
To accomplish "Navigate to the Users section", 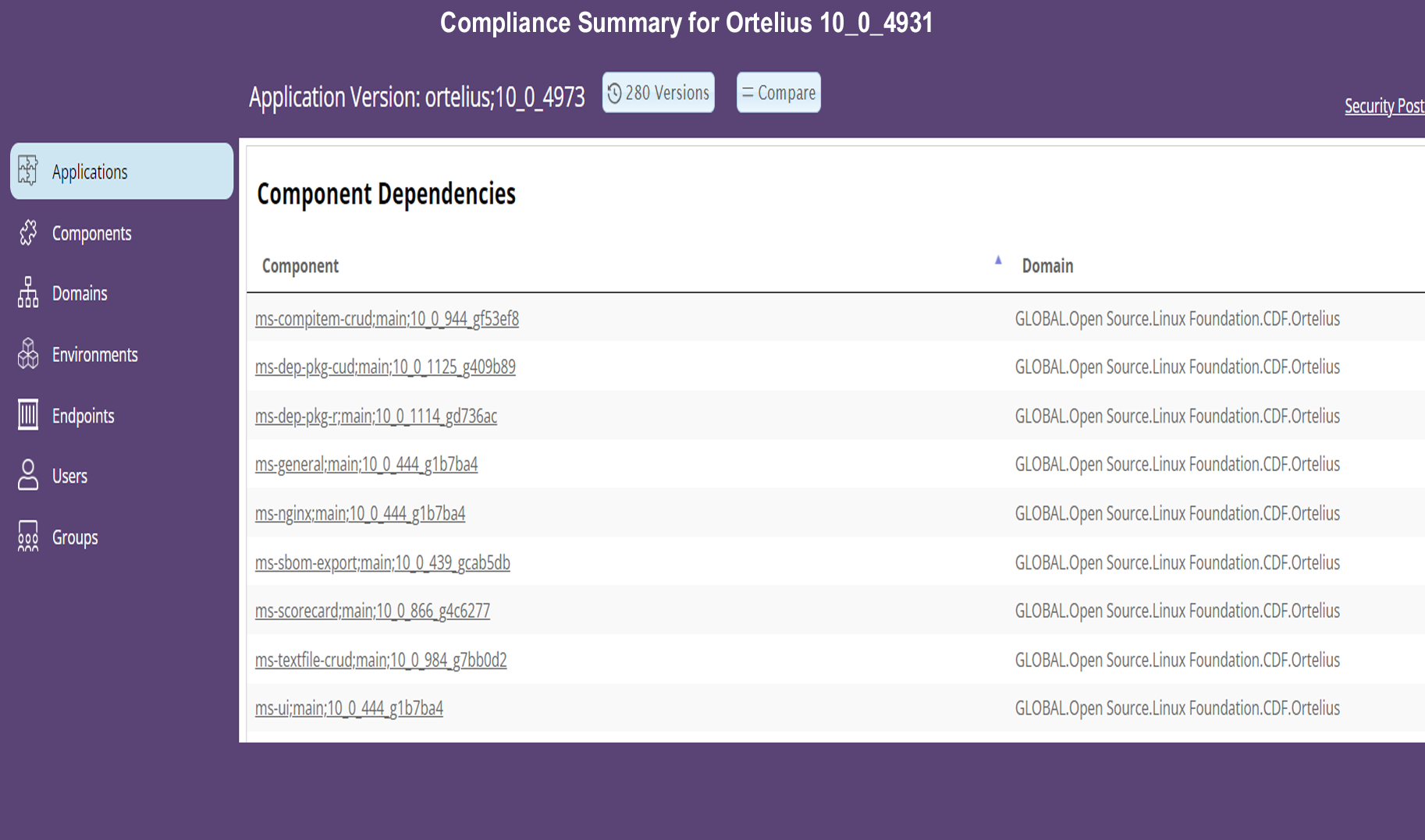I will (69, 476).
